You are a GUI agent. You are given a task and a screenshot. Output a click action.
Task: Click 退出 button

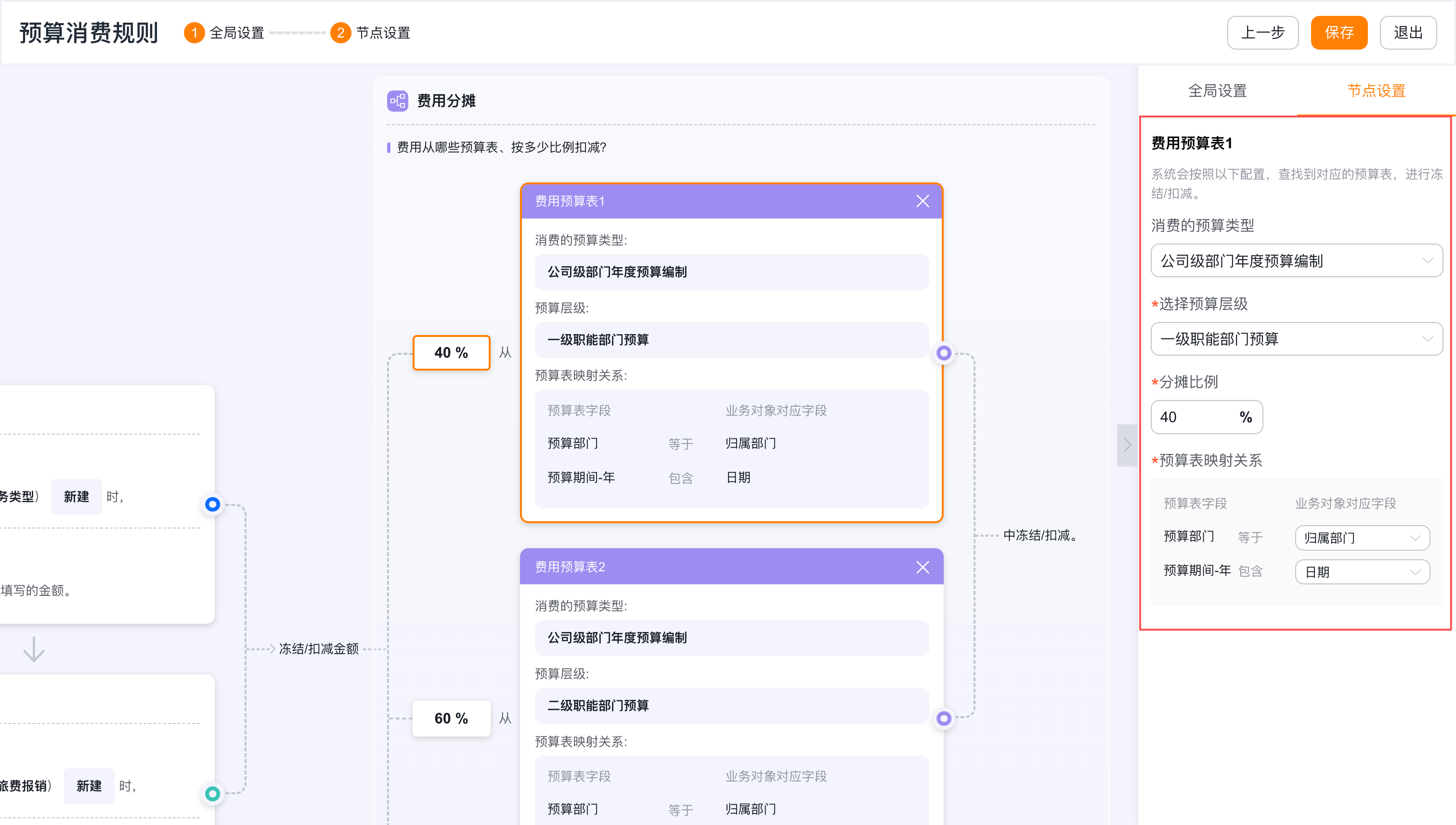[1408, 33]
